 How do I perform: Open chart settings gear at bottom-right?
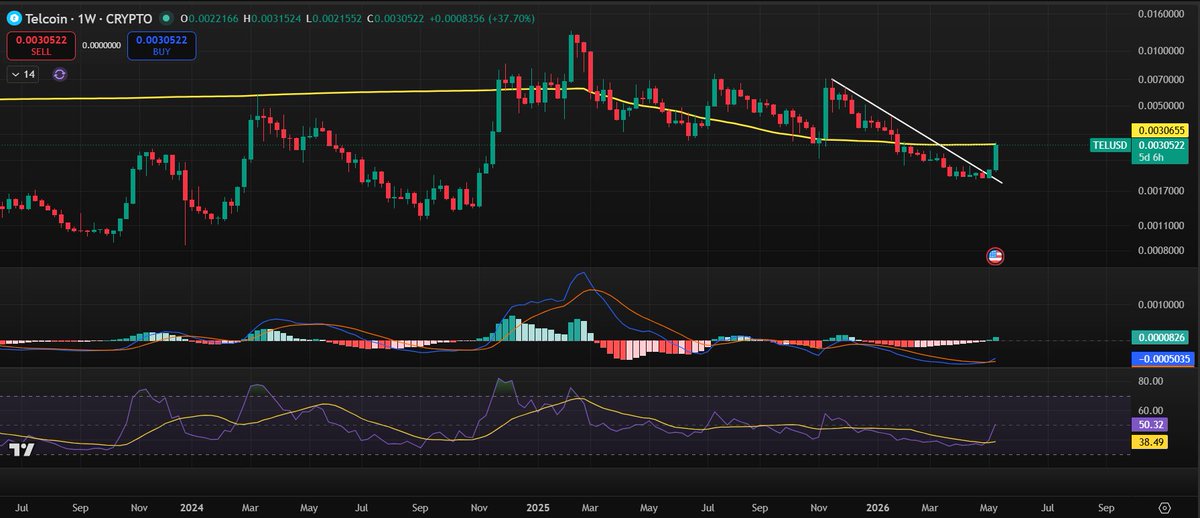coord(1163,507)
